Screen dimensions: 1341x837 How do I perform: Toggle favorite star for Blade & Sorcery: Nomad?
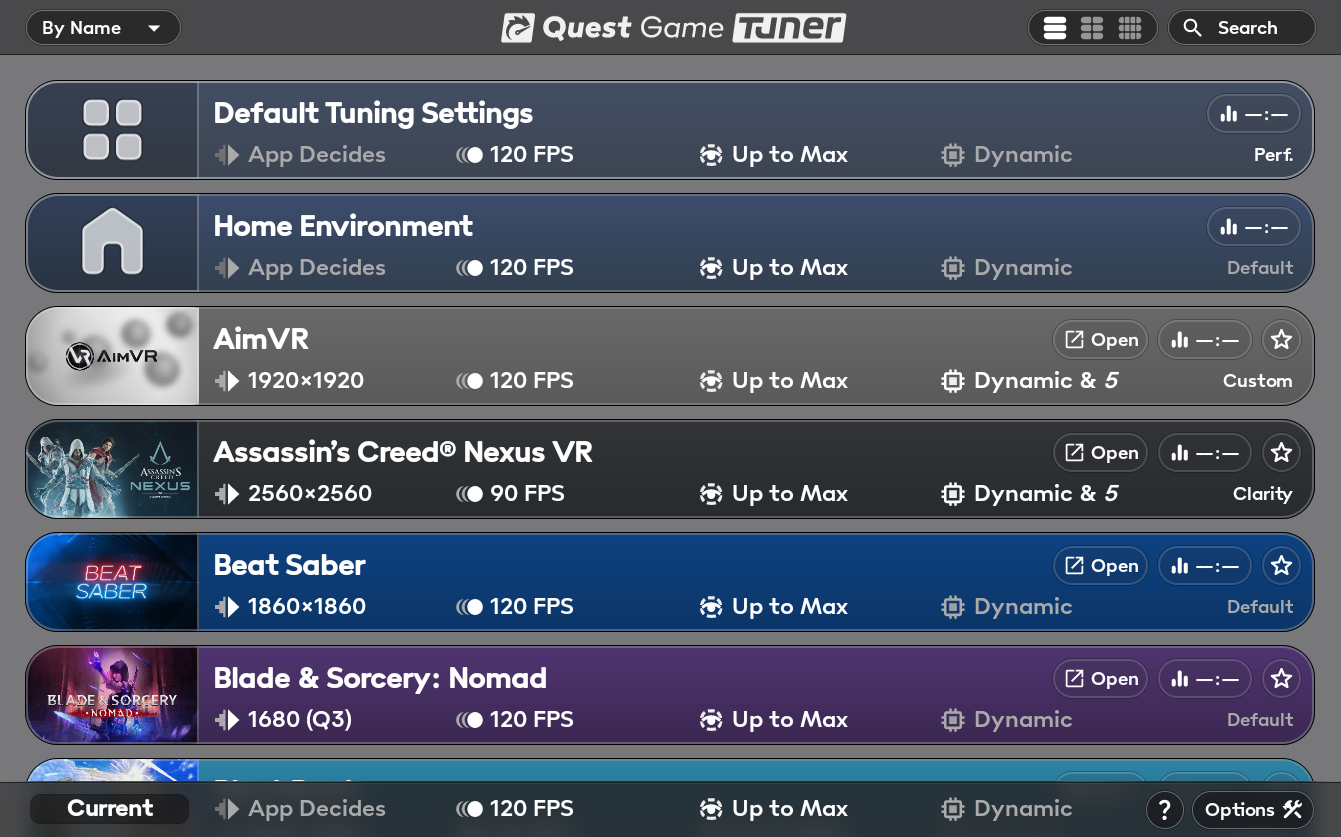(1281, 679)
